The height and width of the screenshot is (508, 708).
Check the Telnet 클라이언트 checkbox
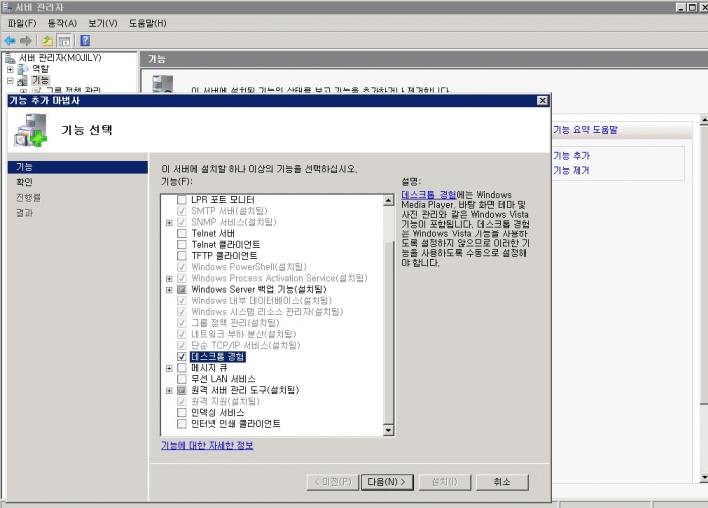click(182, 245)
